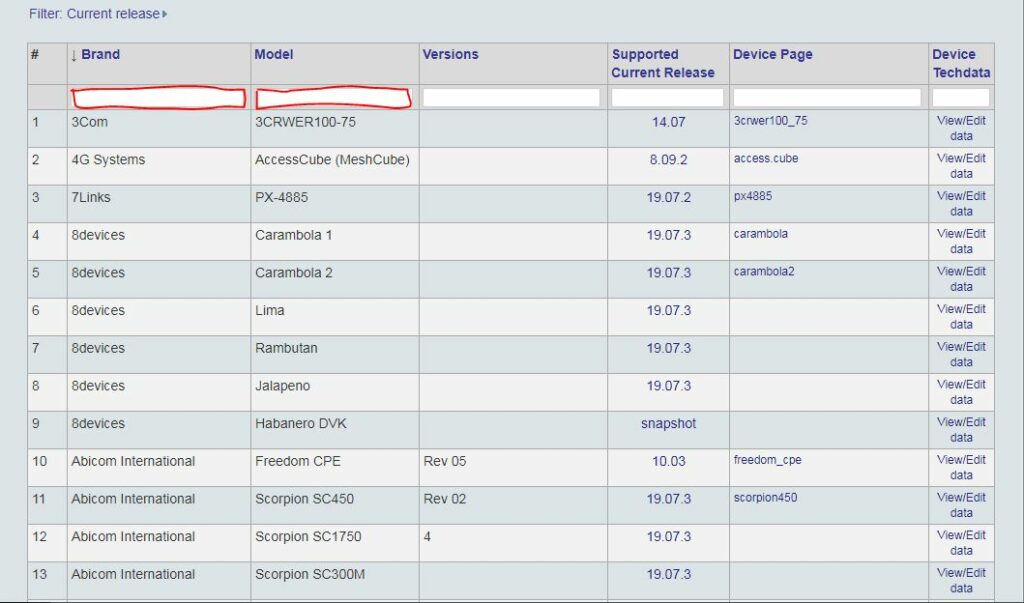
Task: Click release 19.07.3 for Carambola 1
Action: pyautogui.click(x=668, y=235)
